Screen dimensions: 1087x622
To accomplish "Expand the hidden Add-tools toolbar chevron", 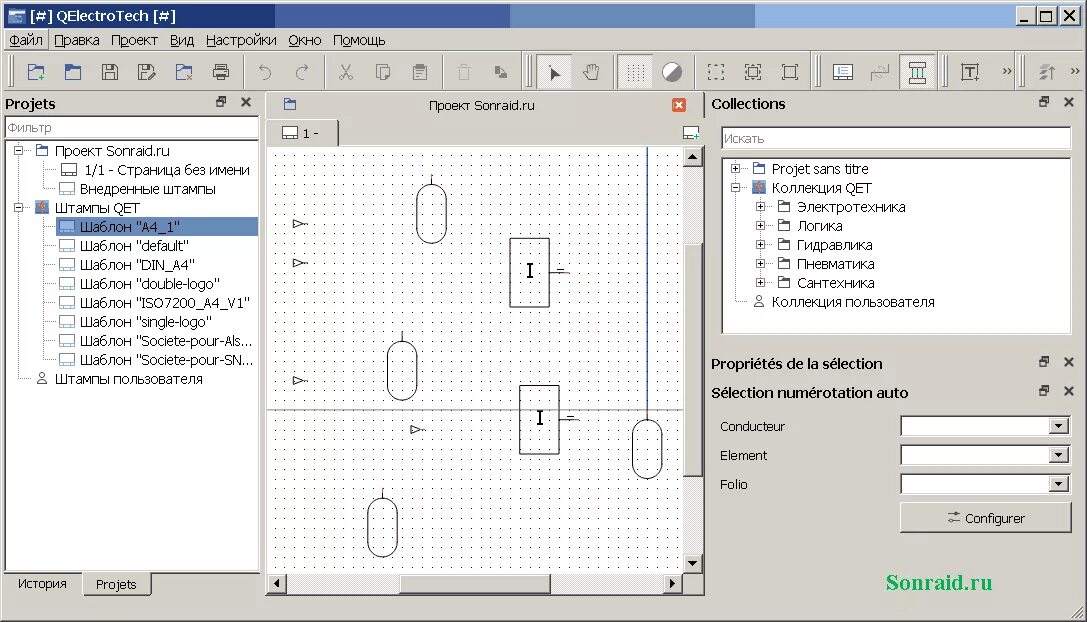I will click(1007, 71).
